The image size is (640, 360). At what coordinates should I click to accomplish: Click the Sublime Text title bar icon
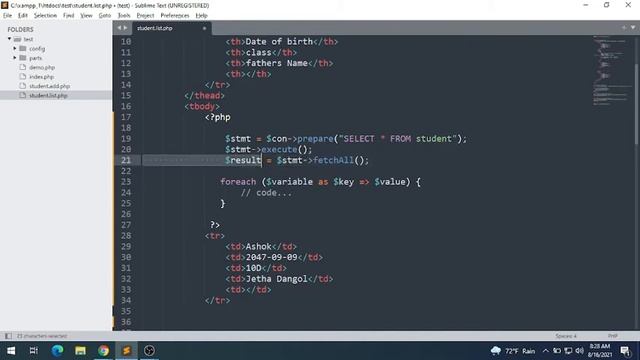(x=4, y=5)
